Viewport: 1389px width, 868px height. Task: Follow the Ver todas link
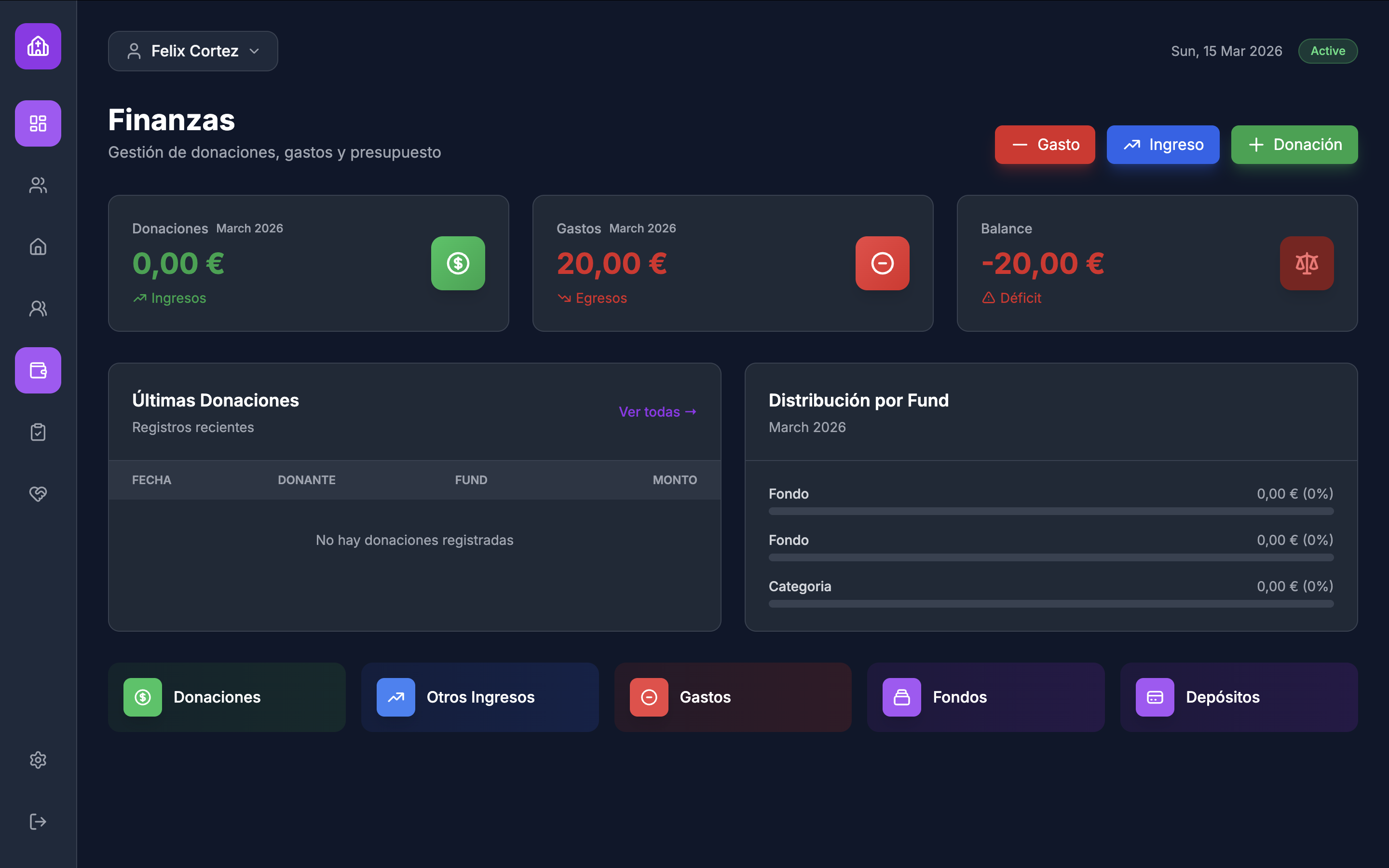[657, 412]
